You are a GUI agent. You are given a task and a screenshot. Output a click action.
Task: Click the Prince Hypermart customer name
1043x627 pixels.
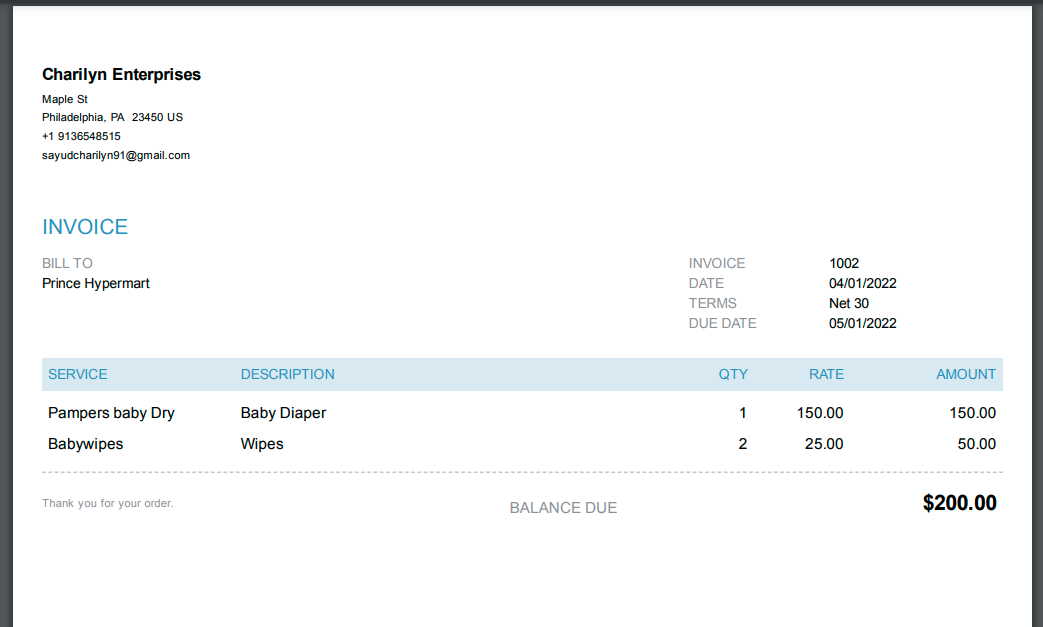point(96,283)
